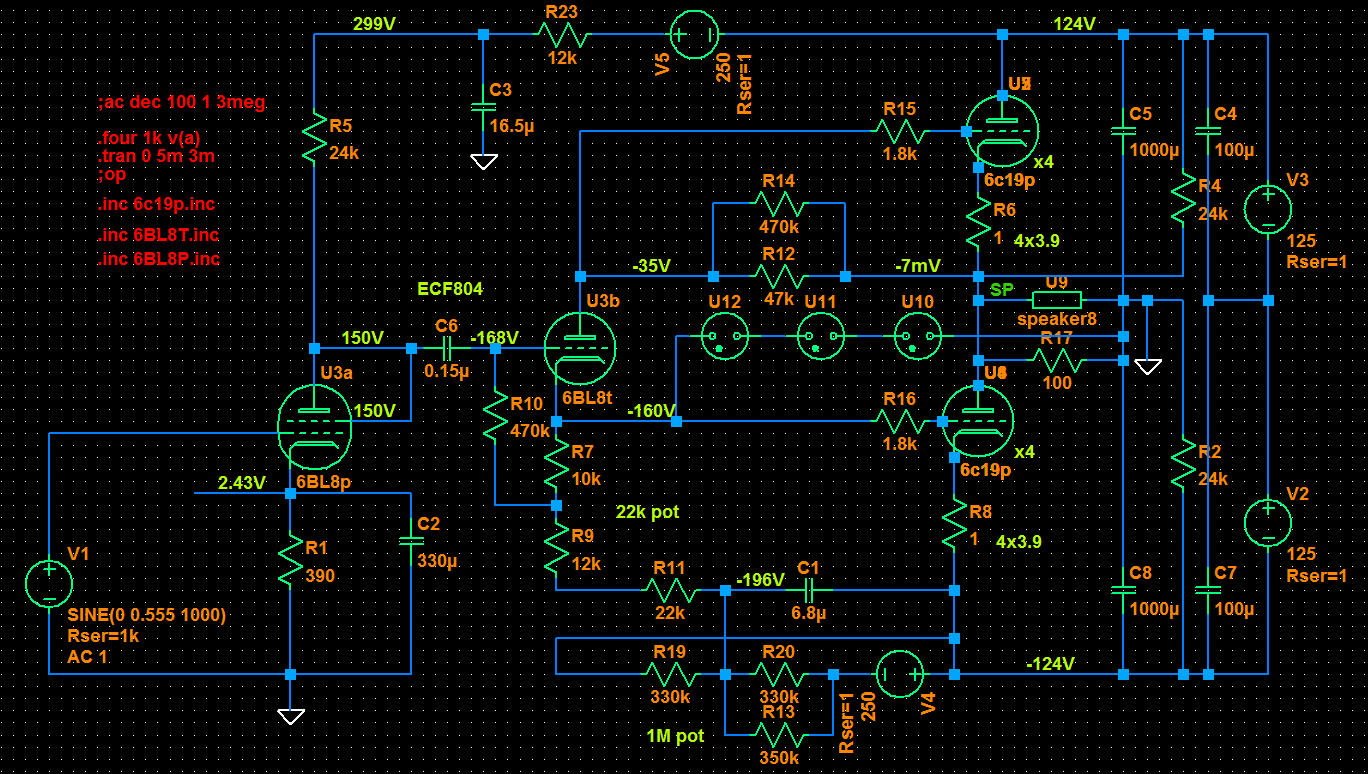Click the ';op' directive text
This screenshot has height=774, width=1368.
tap(111, 174)
